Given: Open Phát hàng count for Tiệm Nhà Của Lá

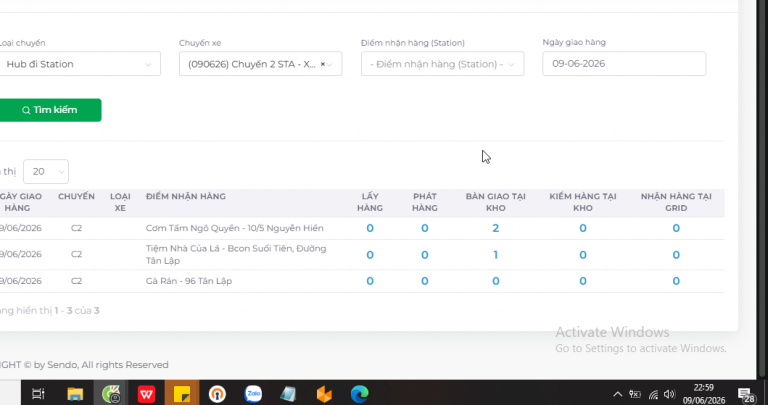Looking at the screenshot, I should [425, 255].
